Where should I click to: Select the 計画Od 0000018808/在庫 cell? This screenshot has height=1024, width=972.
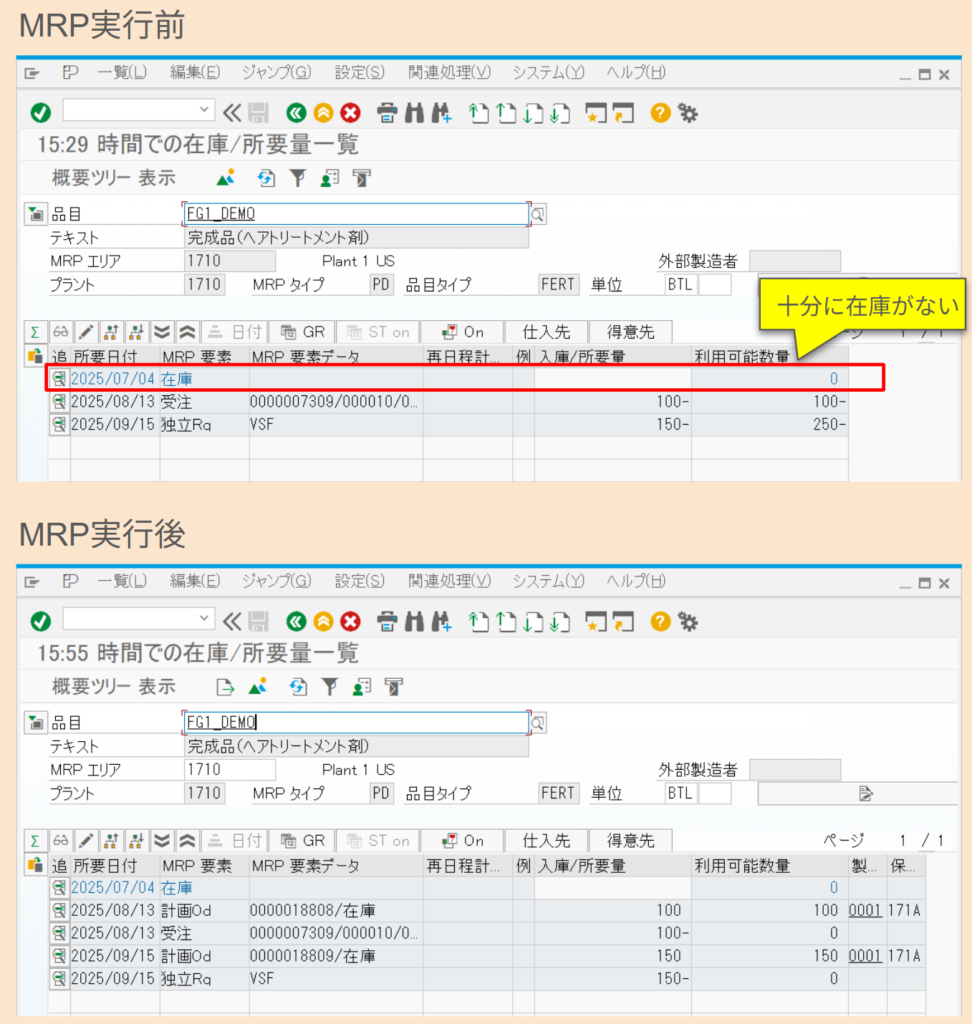click(336, 910)
